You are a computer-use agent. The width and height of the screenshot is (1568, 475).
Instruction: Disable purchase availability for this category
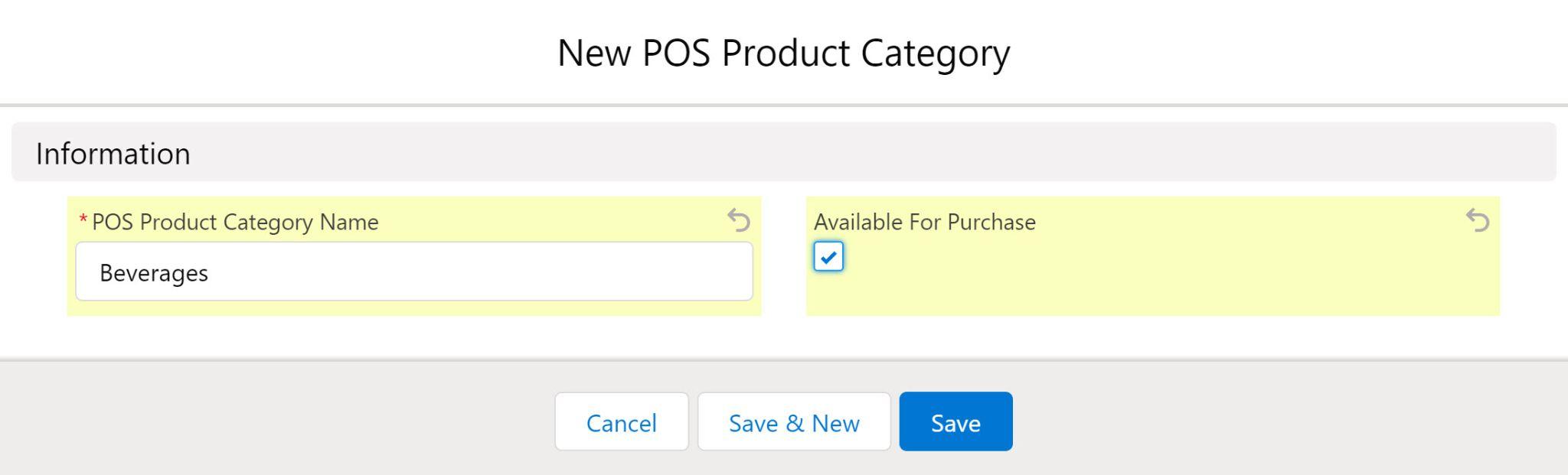pyautogui.click(x=829, y=258)
